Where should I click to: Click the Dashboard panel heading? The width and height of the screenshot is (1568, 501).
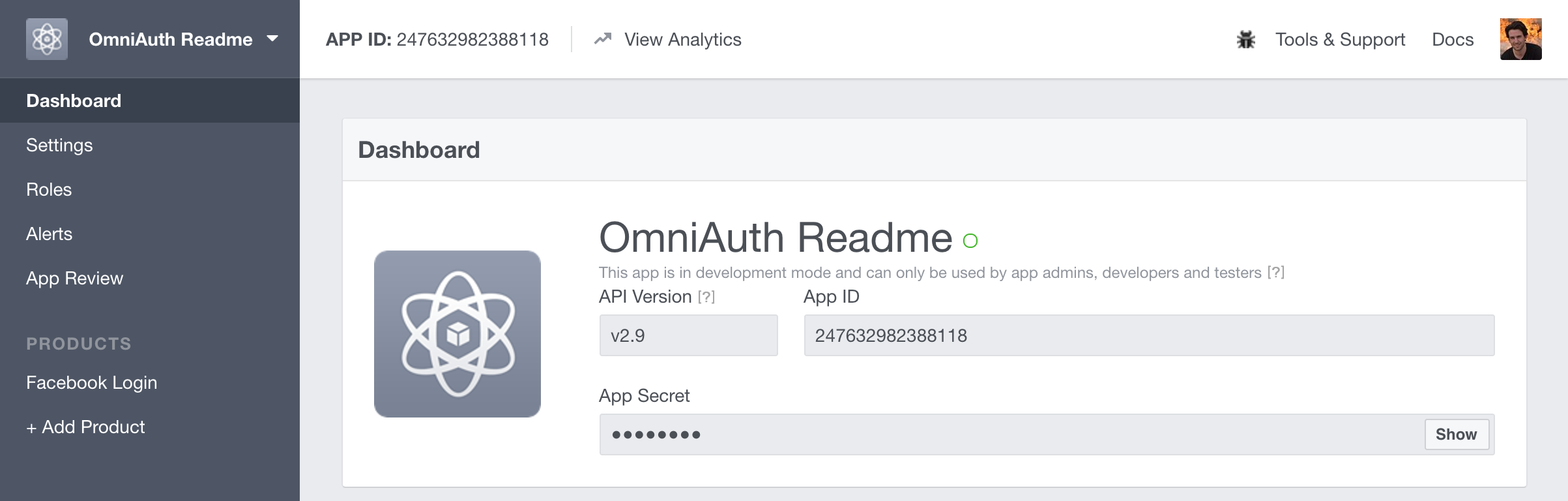click(419, 150)
